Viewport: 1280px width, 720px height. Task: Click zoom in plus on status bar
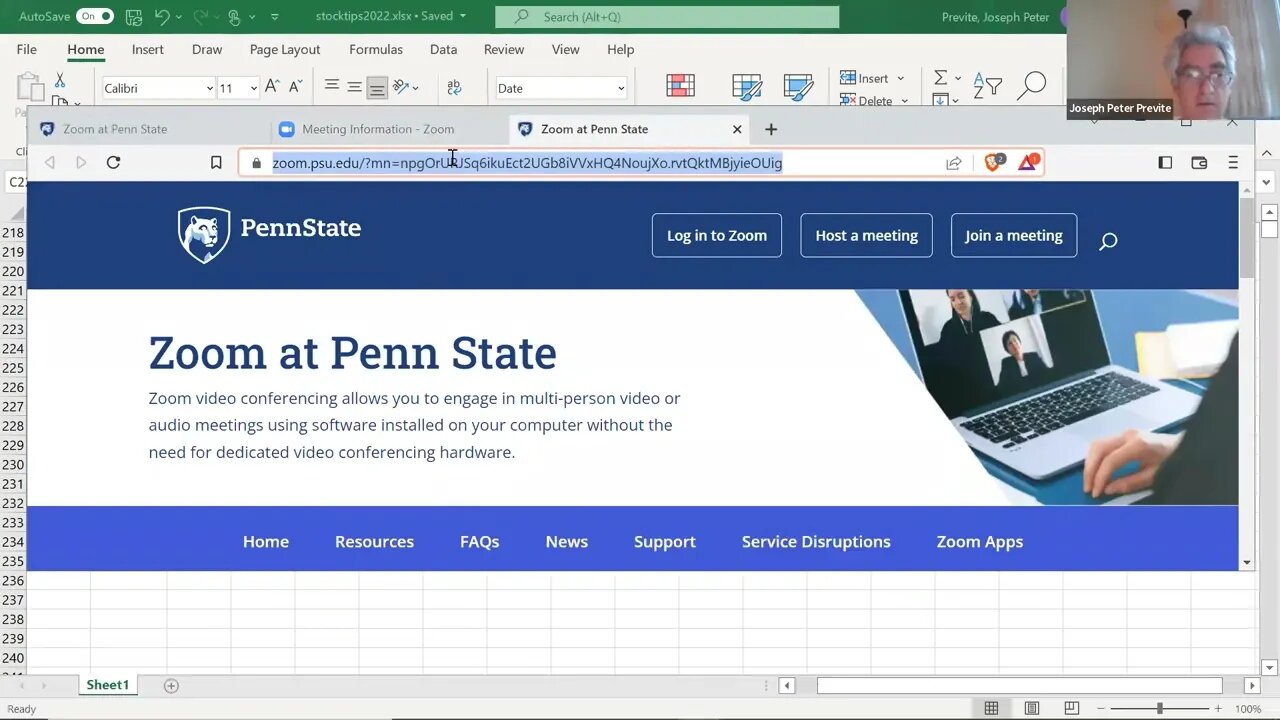click(1218, 708)
